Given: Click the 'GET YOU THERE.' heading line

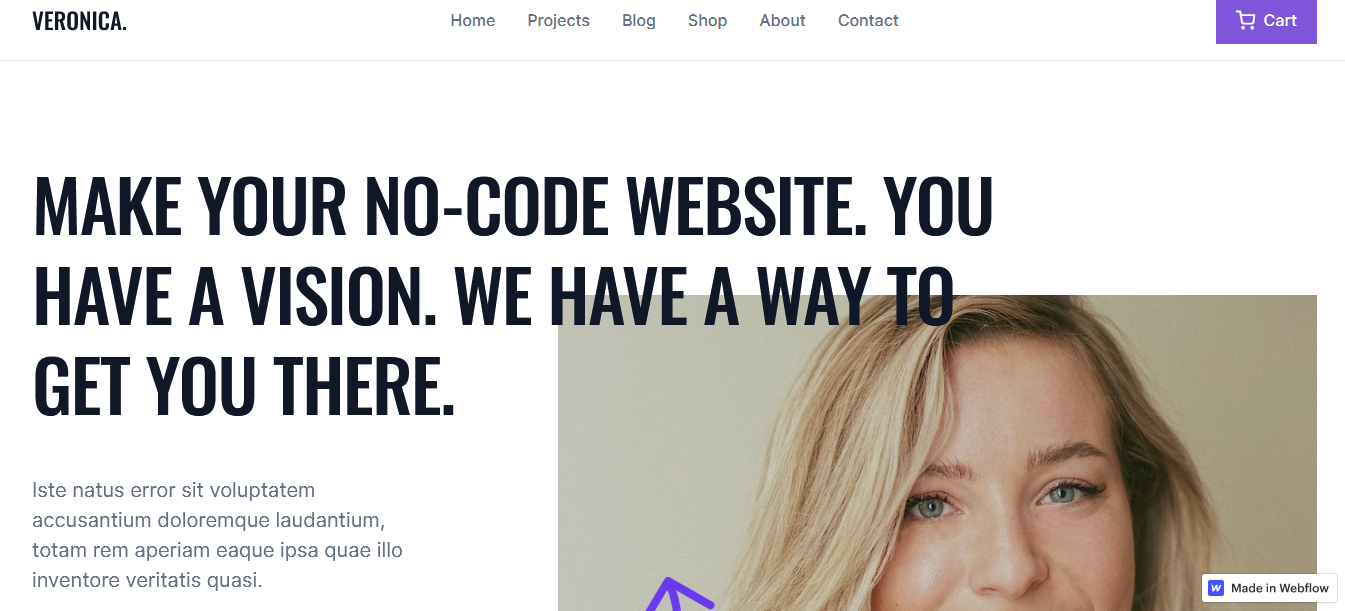Looking at the screenshot, I should click(x=245, y=385).
